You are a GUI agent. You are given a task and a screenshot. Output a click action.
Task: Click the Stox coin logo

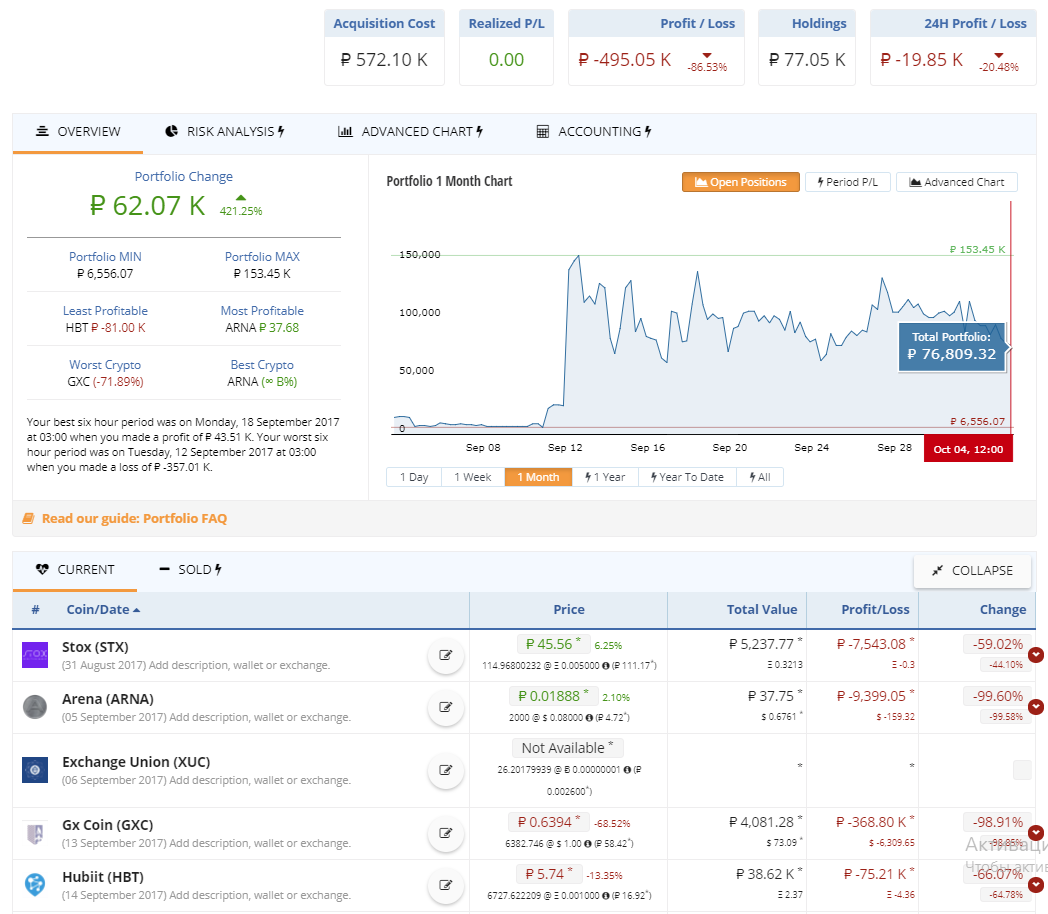coord(35,655)
